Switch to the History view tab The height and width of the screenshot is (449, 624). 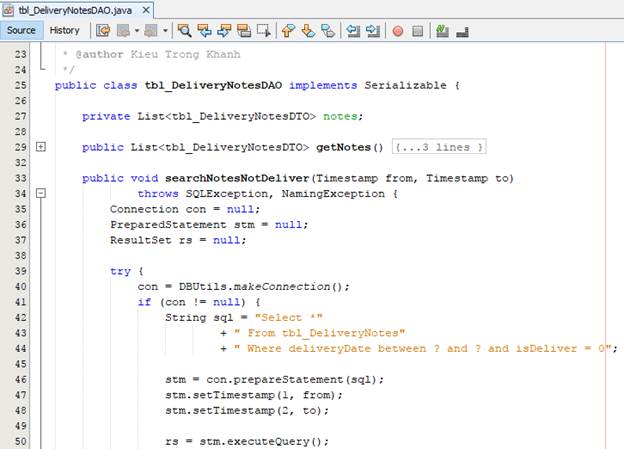coord(64,31)
